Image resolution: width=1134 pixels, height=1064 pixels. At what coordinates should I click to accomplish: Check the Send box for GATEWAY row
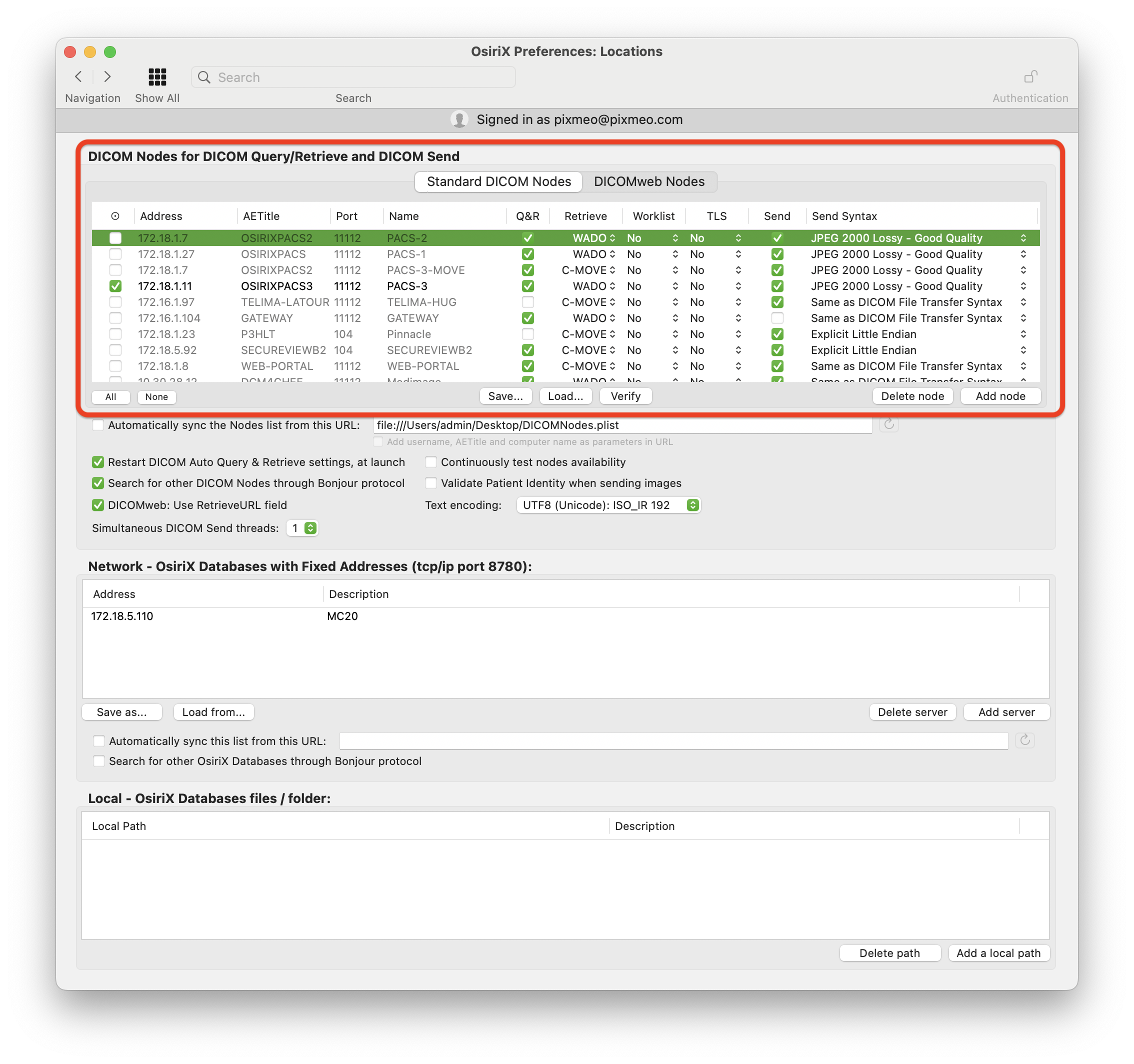click(x=777, y=318)
